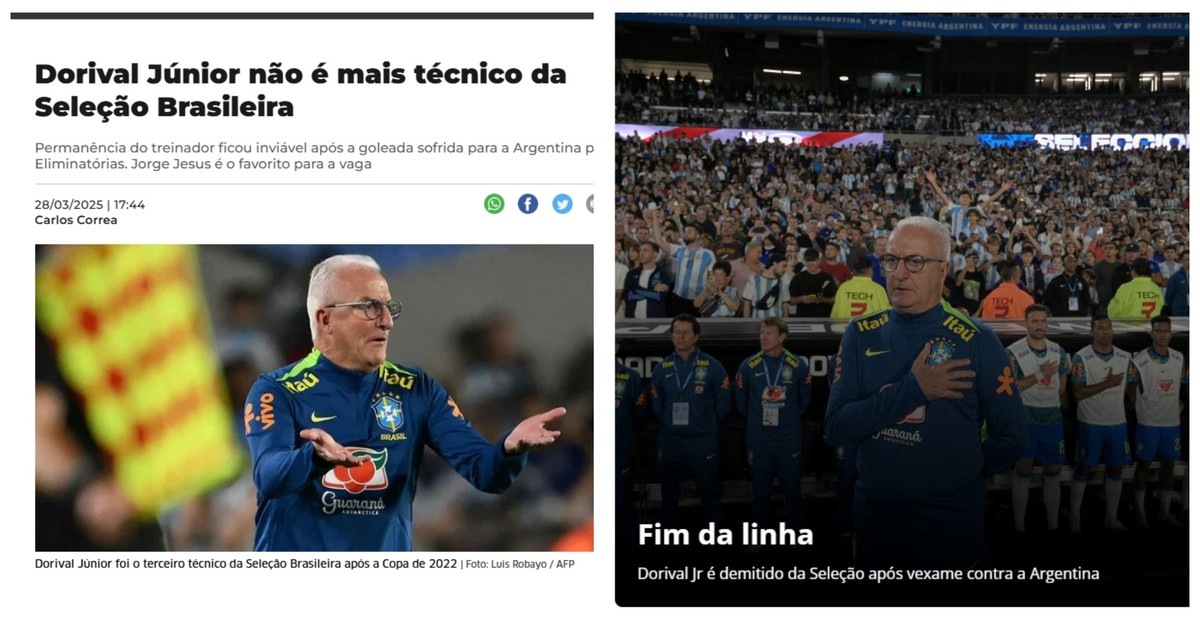Viewport: 1200px width, 630px height.
Task: Open the 'Fim da linha' card headline
Action: coord(725,535)
